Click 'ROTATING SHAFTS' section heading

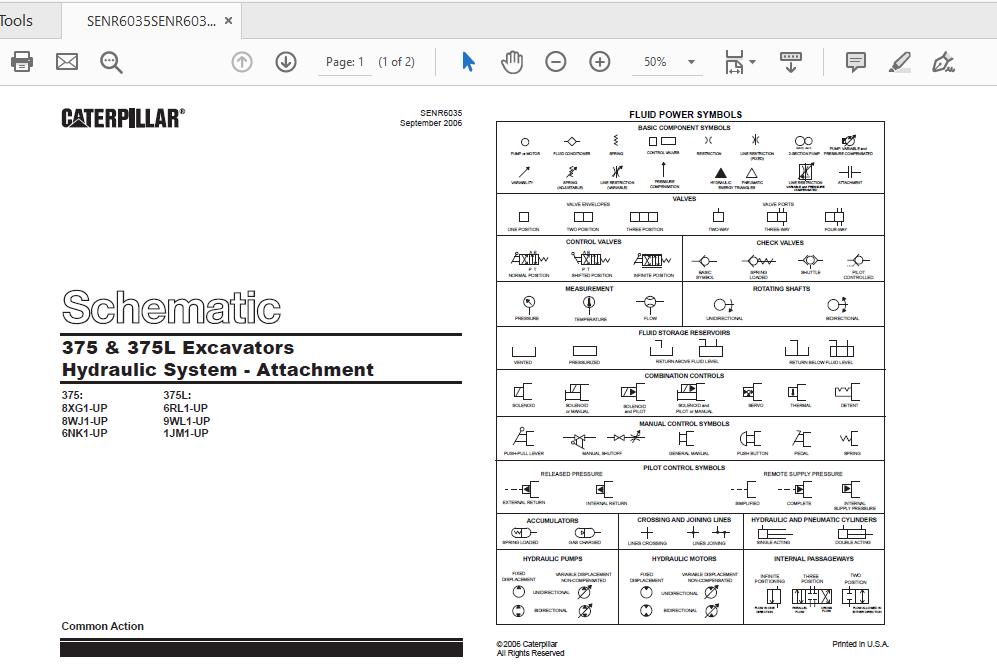781,289
